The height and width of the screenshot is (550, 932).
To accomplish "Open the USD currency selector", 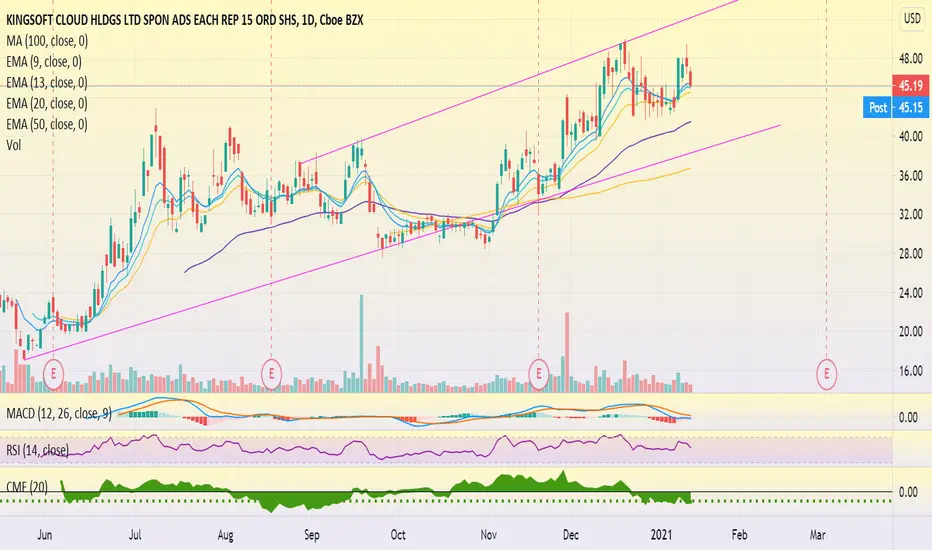I will (912, 19).
